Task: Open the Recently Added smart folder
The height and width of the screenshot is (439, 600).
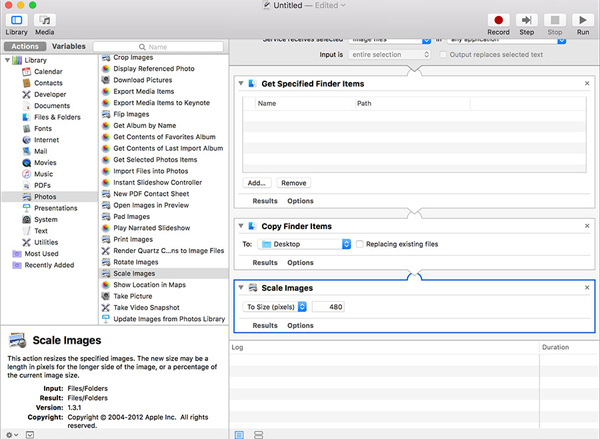Action: (49, 265)
